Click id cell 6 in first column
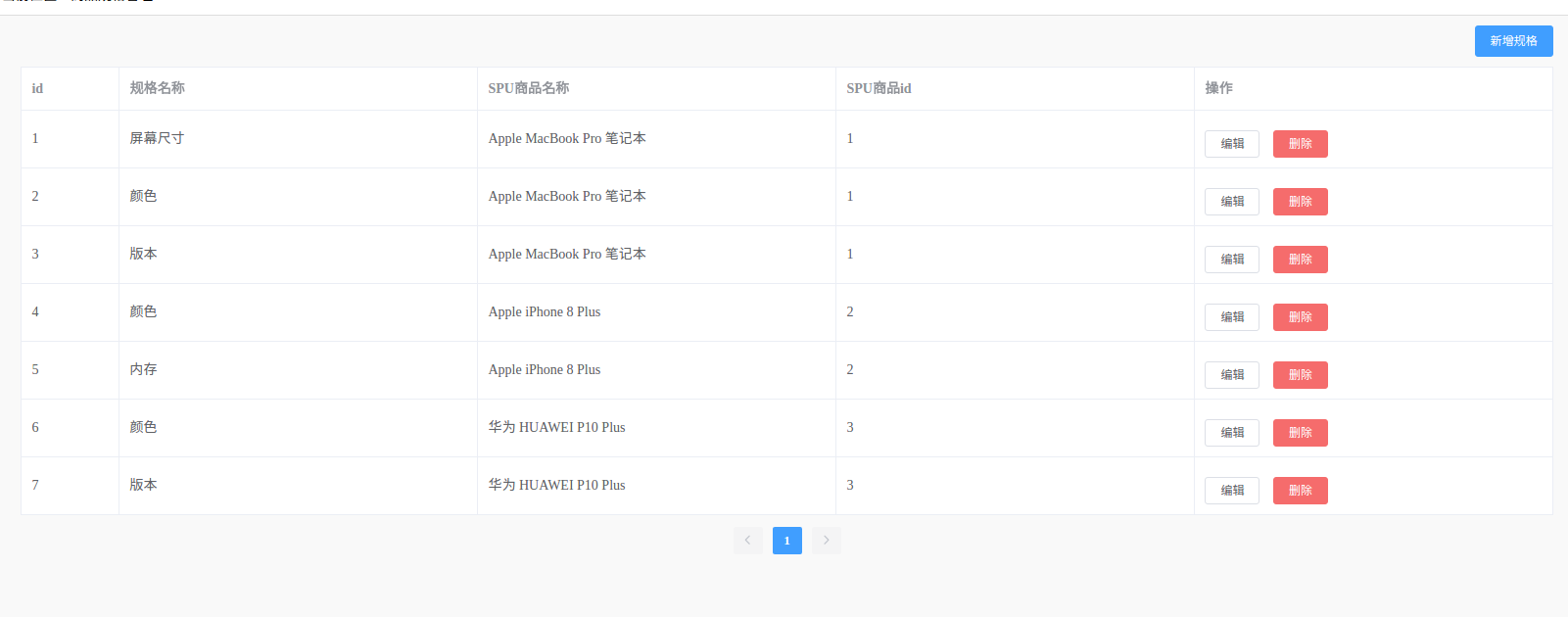 pos(71,428)
